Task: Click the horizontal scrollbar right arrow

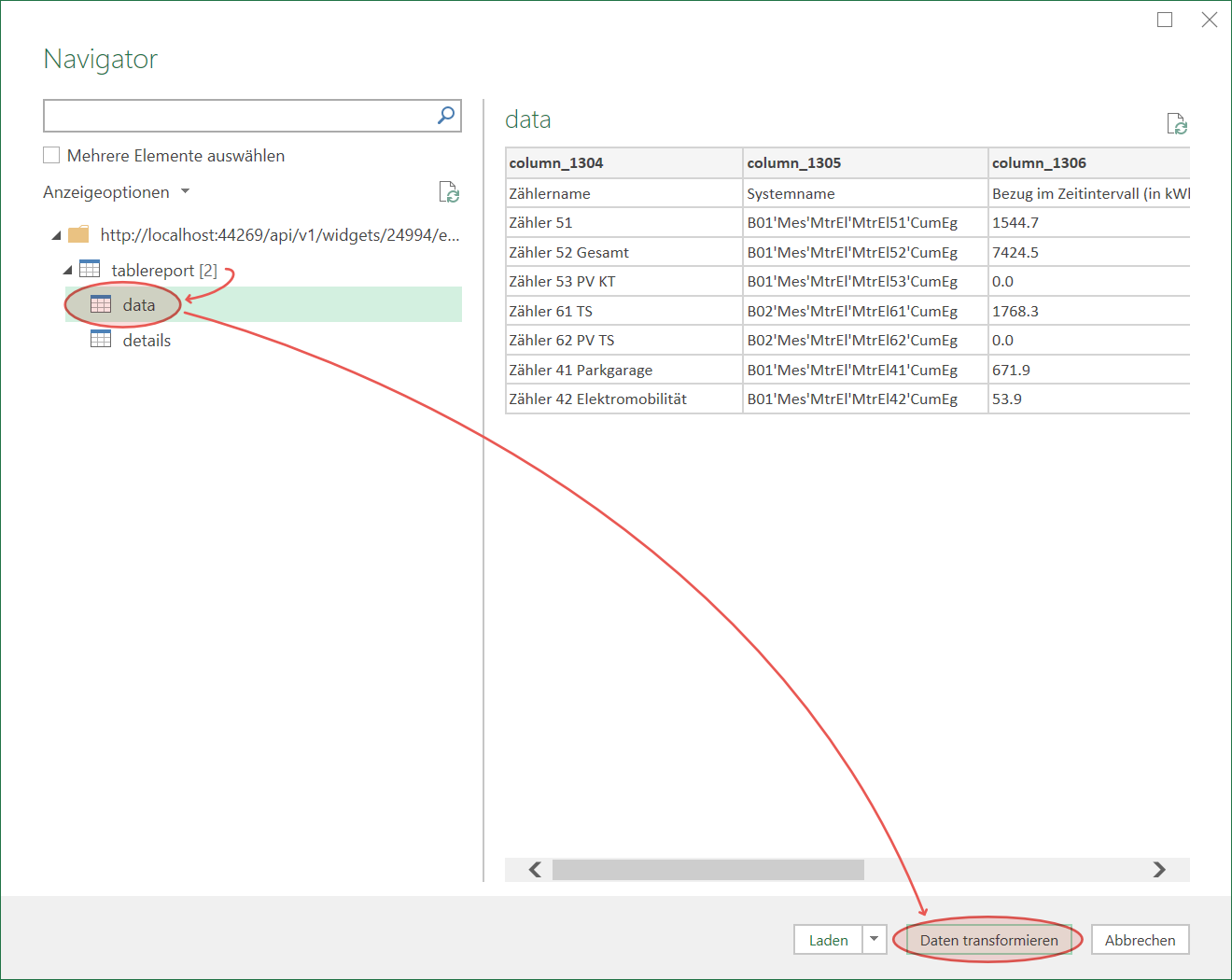Action: coord(1159,869)
